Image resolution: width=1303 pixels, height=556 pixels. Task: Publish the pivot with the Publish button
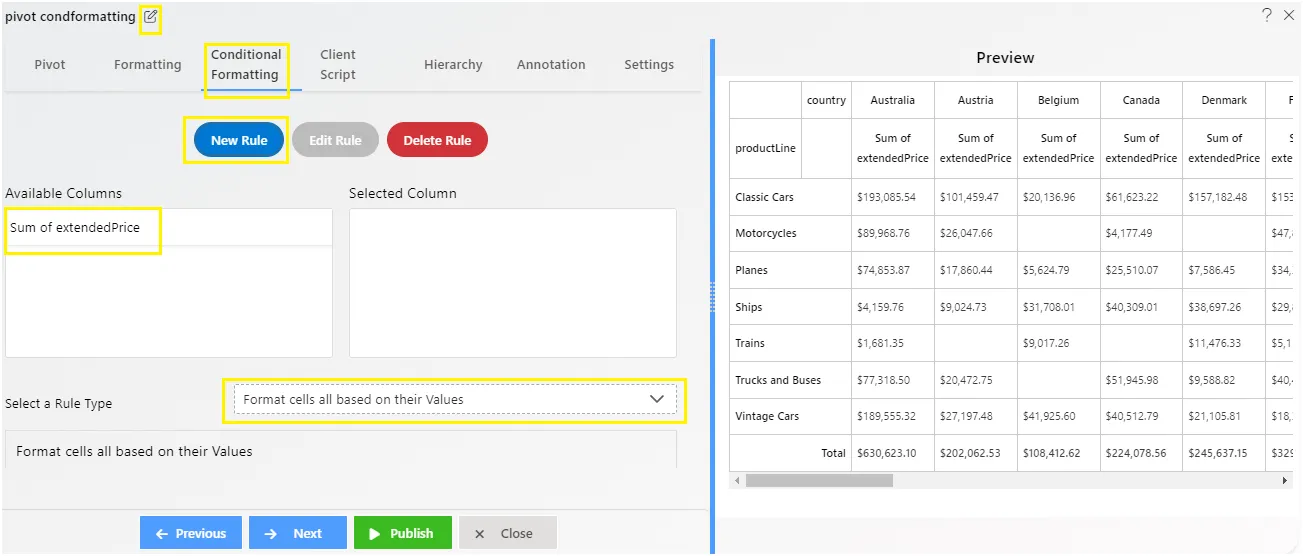(403, 533)
